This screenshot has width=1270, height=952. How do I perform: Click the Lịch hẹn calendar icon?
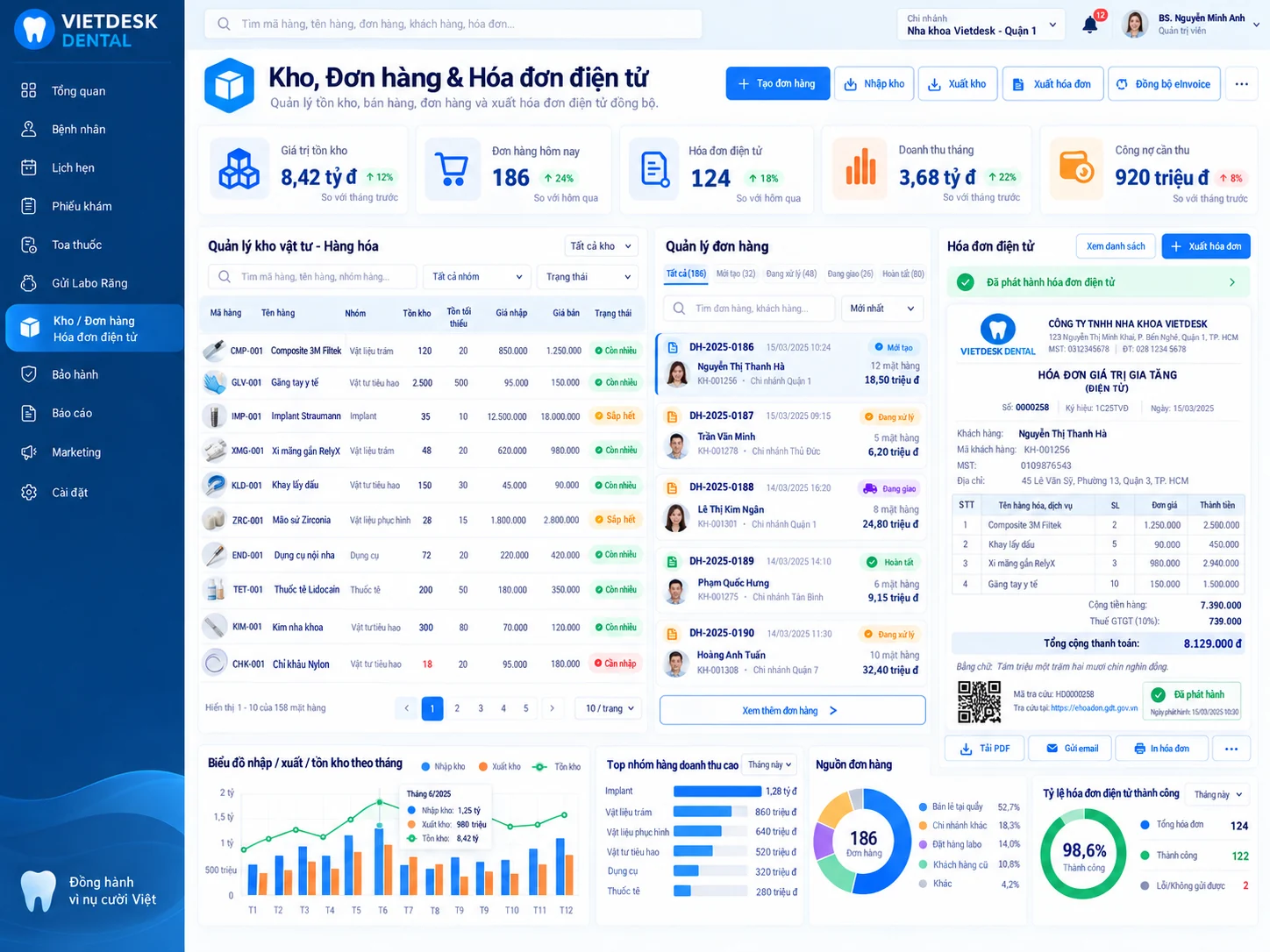point(29,167)
